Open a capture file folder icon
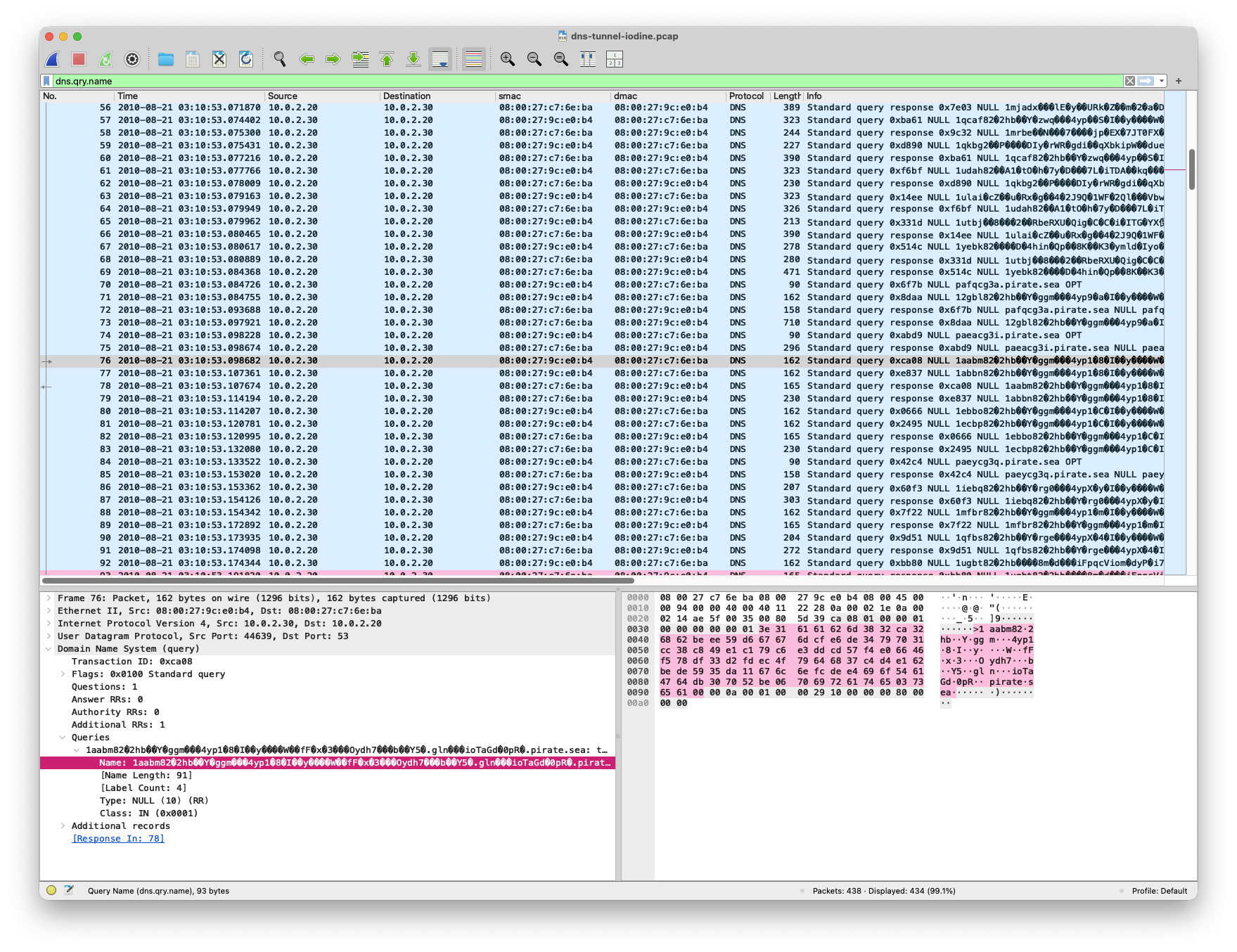 [166, 60]
